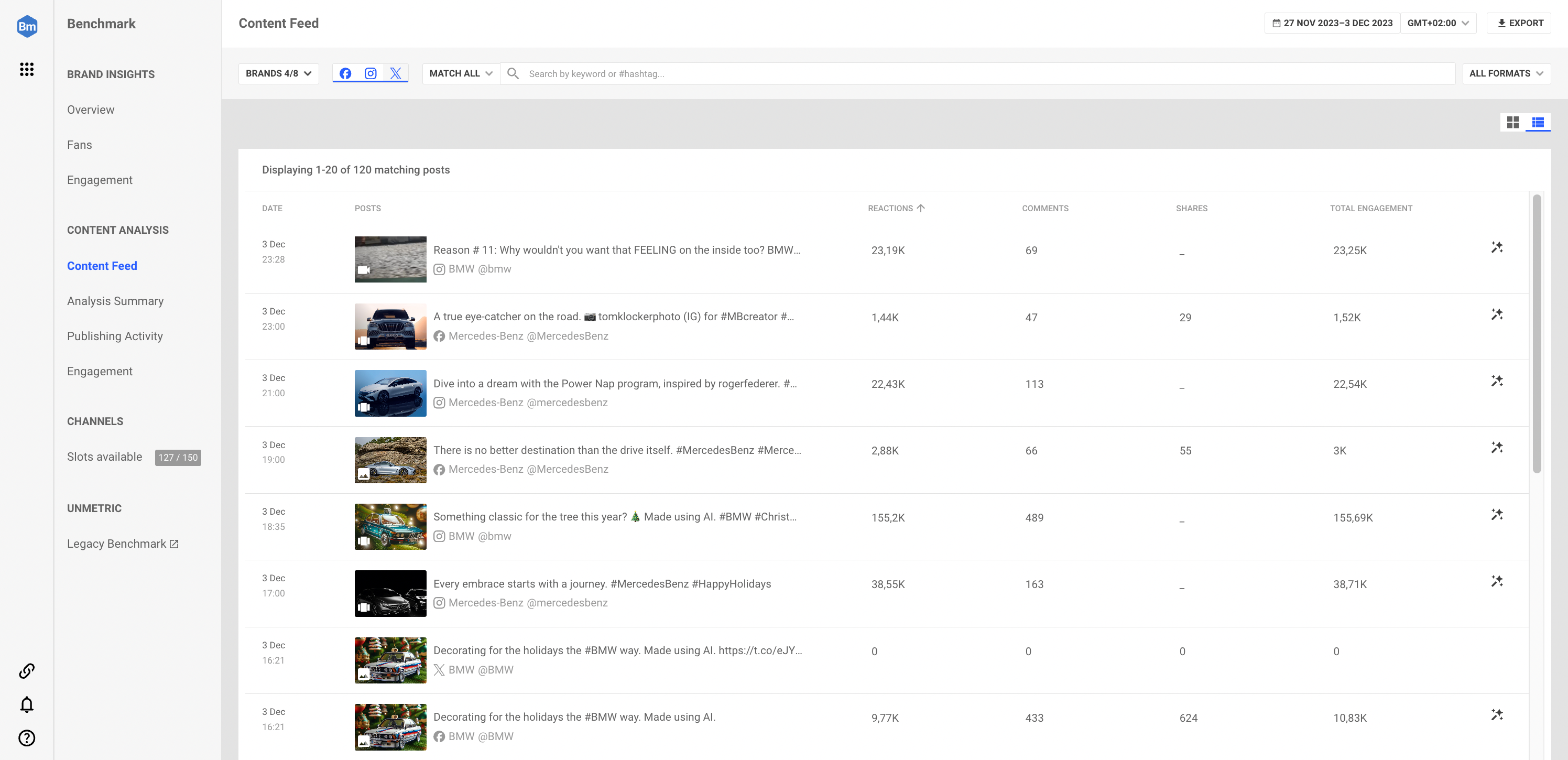Click magic wand icon for Every embrace post
The width and height of the screenshot is (1568, 760).
1497,581
